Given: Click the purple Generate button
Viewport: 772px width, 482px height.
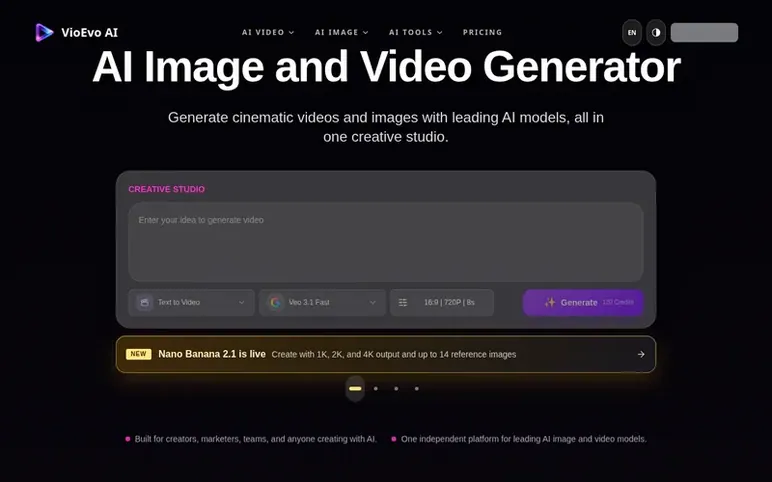Looking at the screenshot, I should [583, 302].
